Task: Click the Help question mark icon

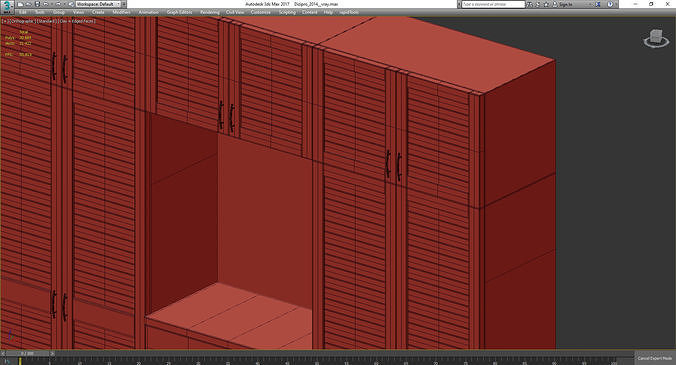Action: click(x=610, y=4)
